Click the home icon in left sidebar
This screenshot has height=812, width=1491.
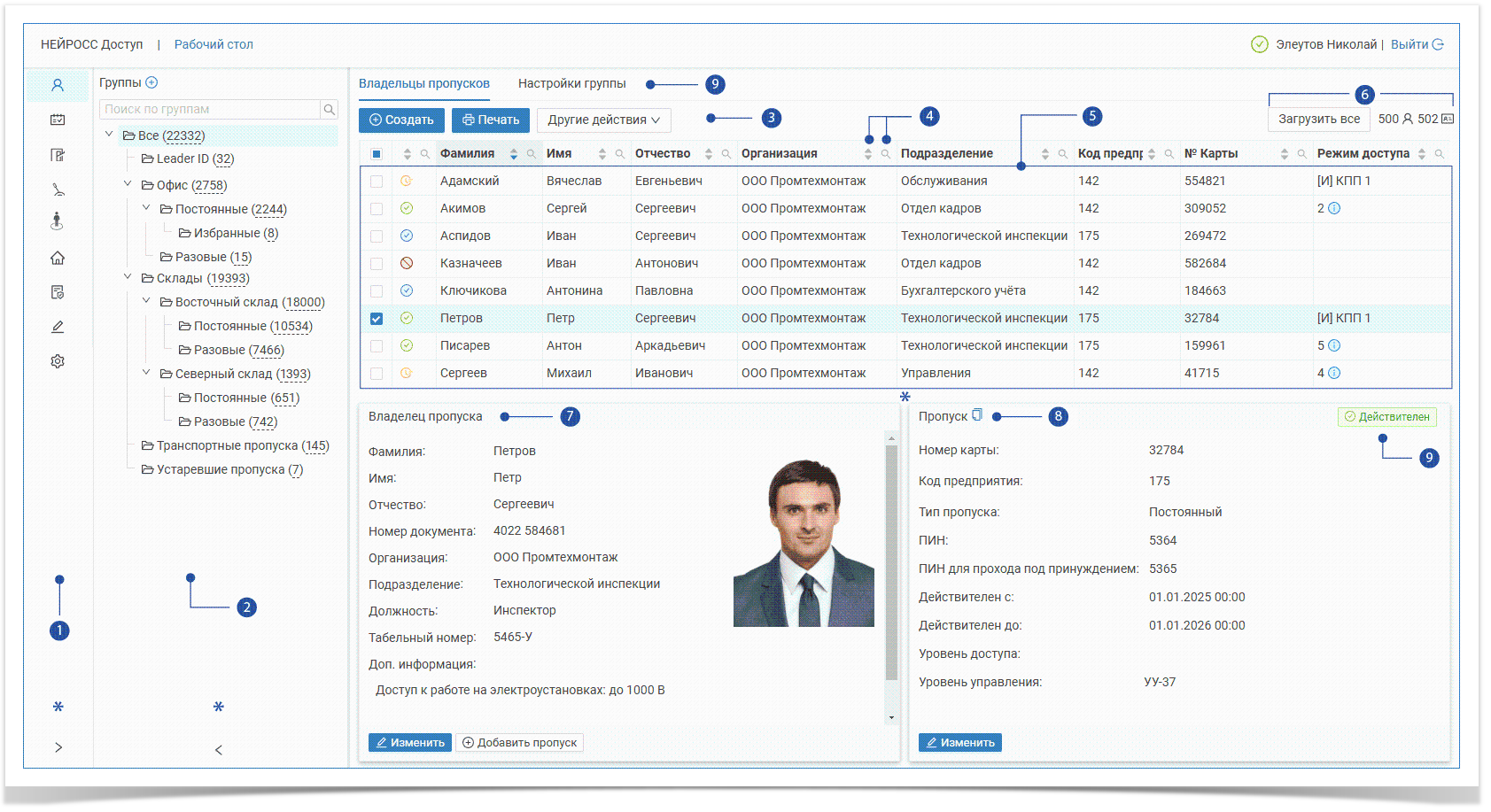[x=58, y=258]
